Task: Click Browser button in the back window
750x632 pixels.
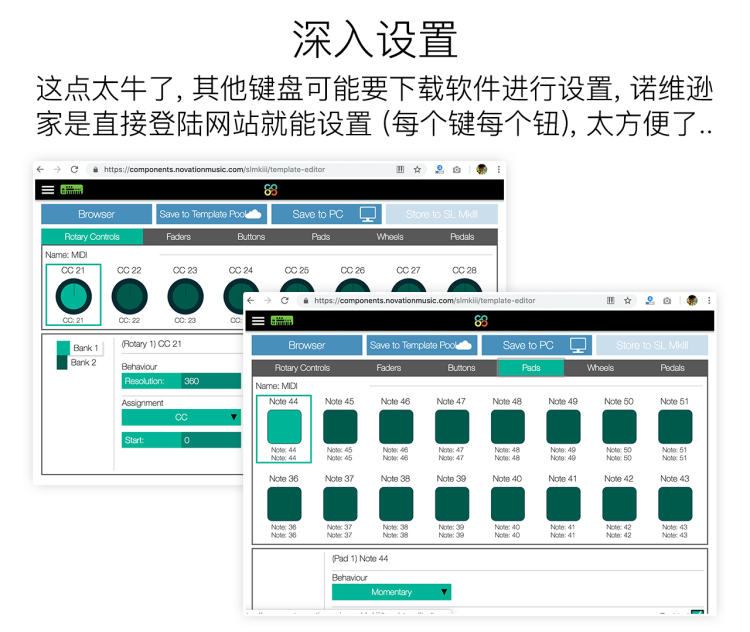Action: [96, 214]
